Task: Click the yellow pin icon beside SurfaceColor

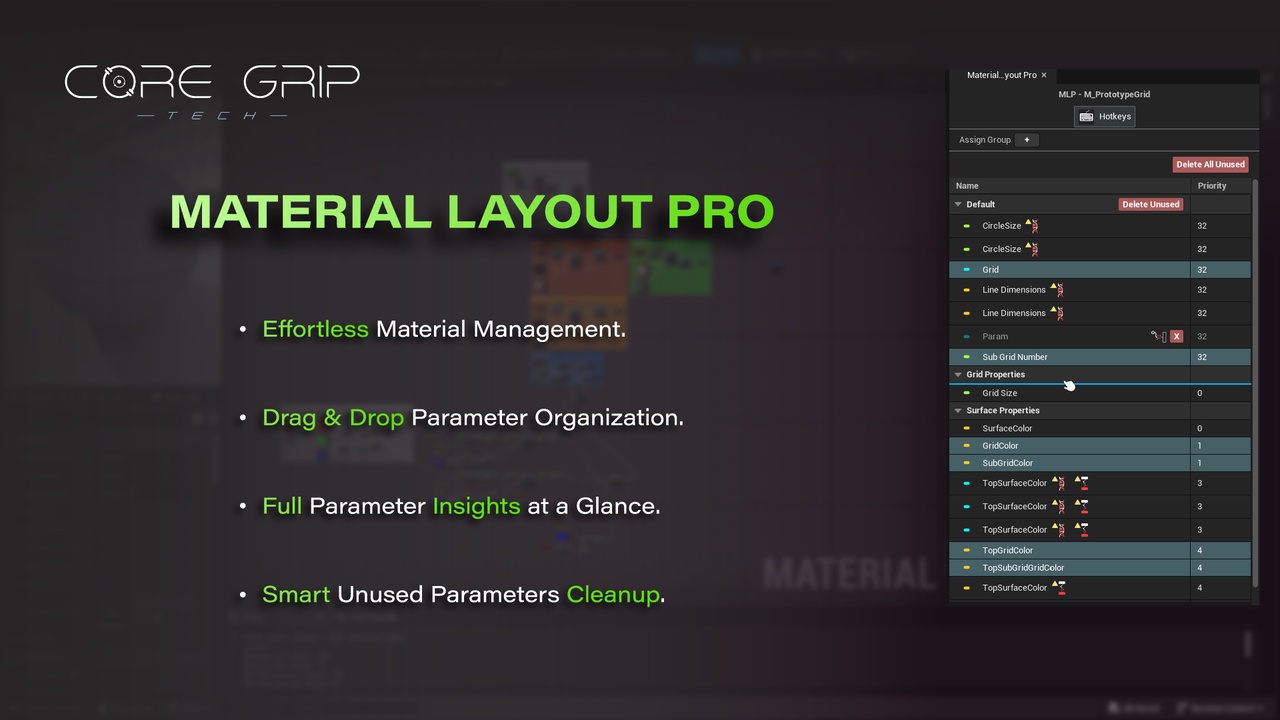Action: (967, 428)
